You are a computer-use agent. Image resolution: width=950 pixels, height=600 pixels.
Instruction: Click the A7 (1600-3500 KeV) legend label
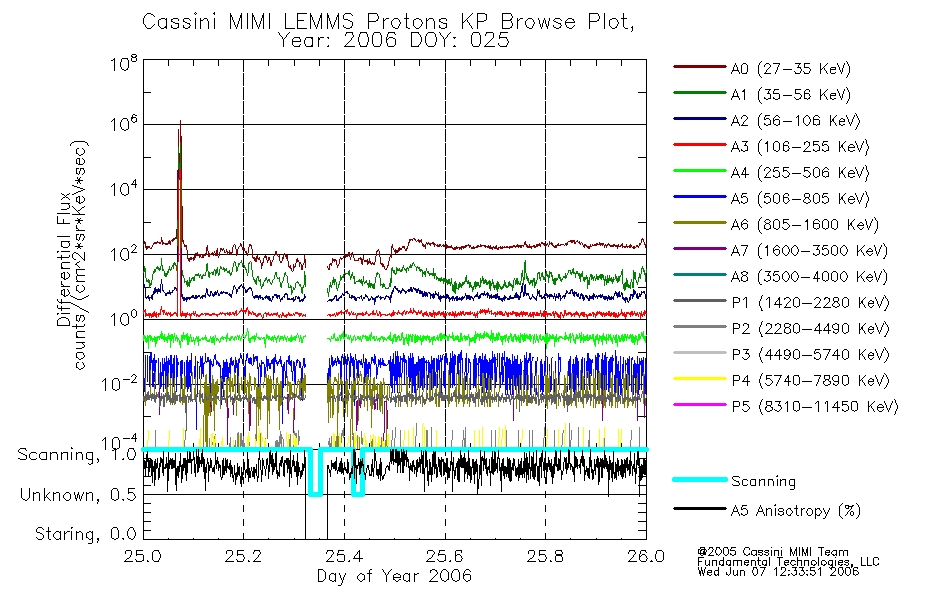(809, 252)
